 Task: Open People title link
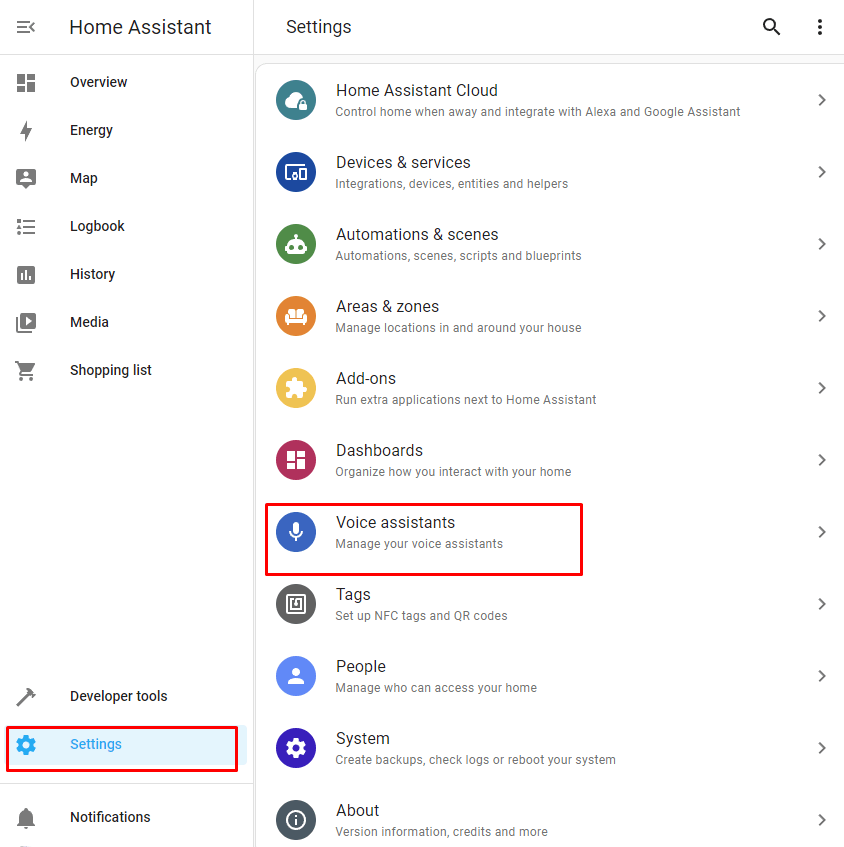pos(361,667)
